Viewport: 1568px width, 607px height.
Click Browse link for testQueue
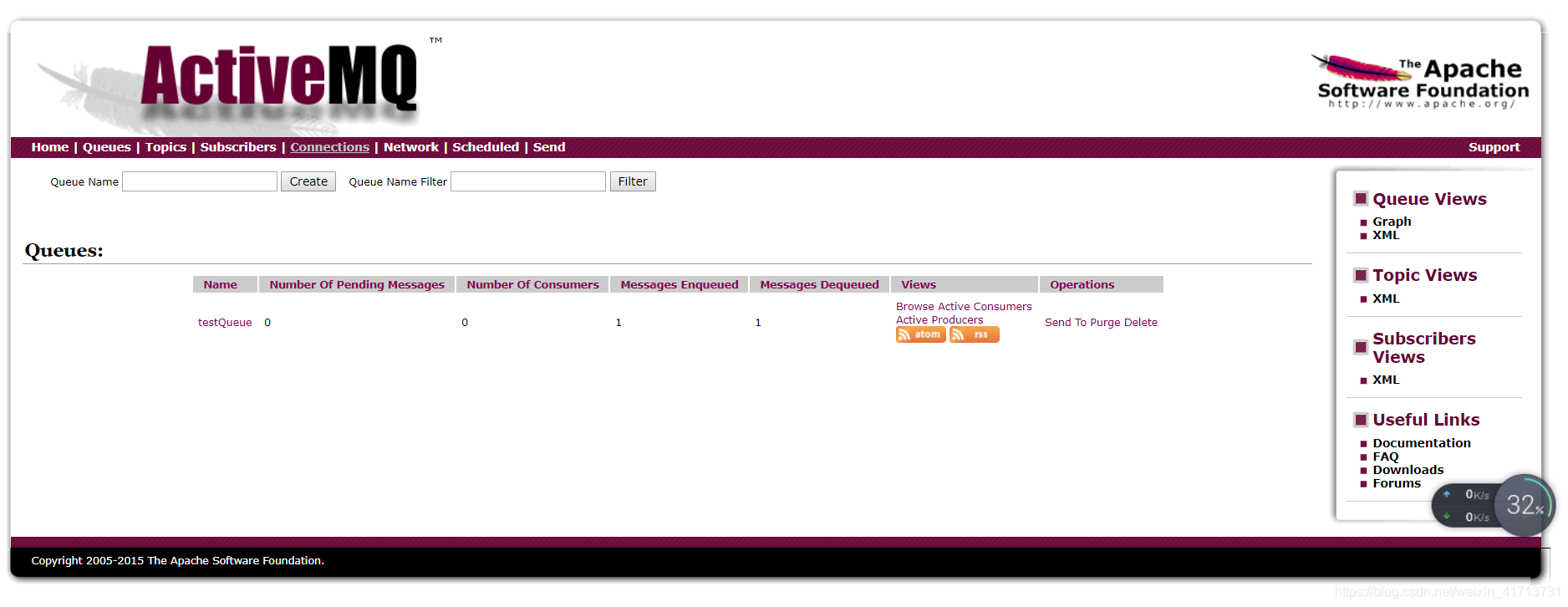(x=915, y=307)
